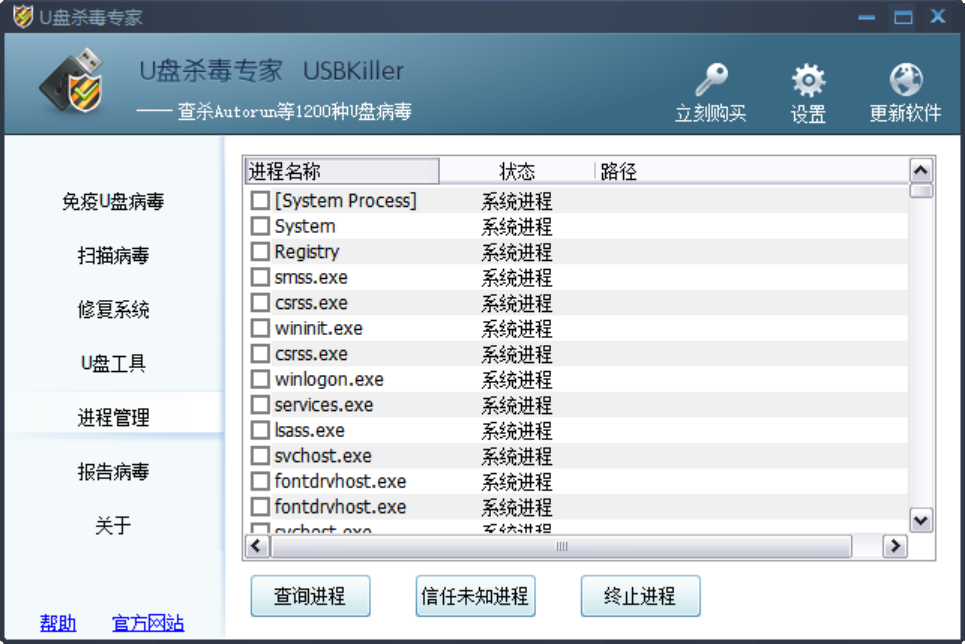Click the 终止进程 button

tap(640, 597)
